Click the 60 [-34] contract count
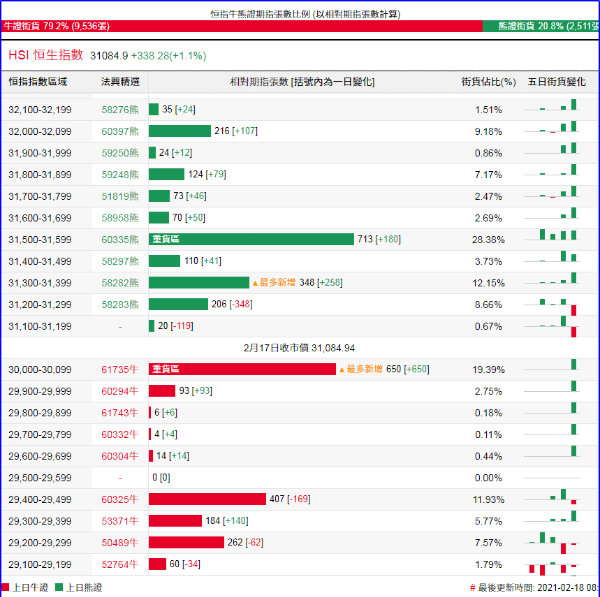This screenshot has height=597, width=600. [x=185, y=564]
